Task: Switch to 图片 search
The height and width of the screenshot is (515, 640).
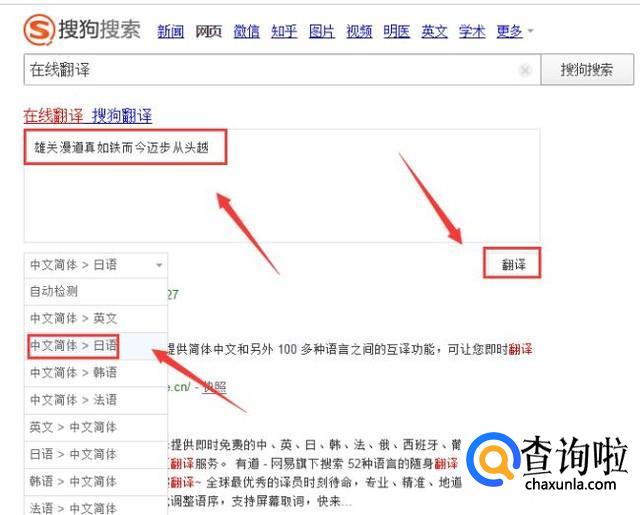Action: (x=322, y=31)
